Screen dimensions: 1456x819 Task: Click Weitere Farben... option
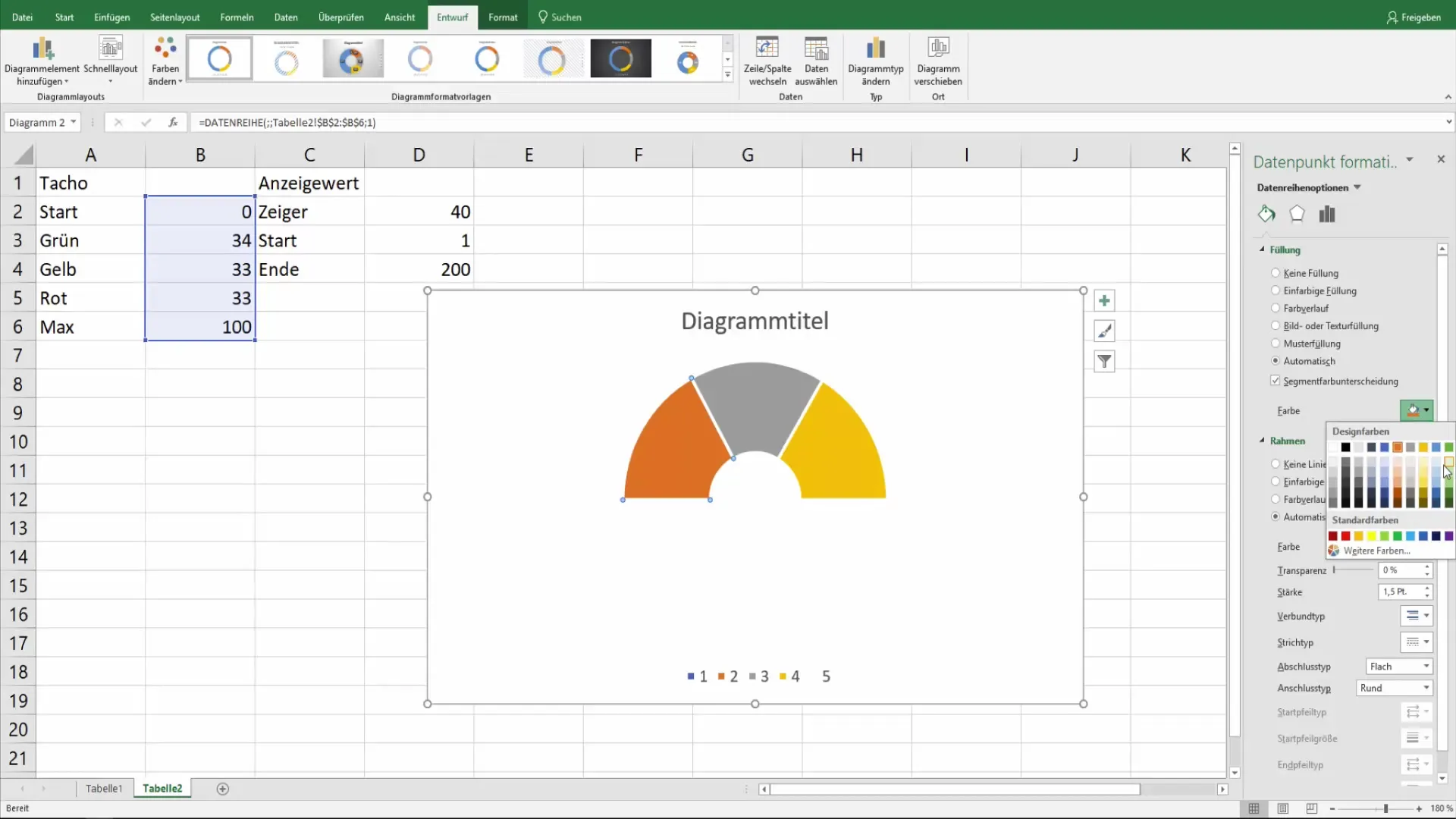(x=1376, y=551)
